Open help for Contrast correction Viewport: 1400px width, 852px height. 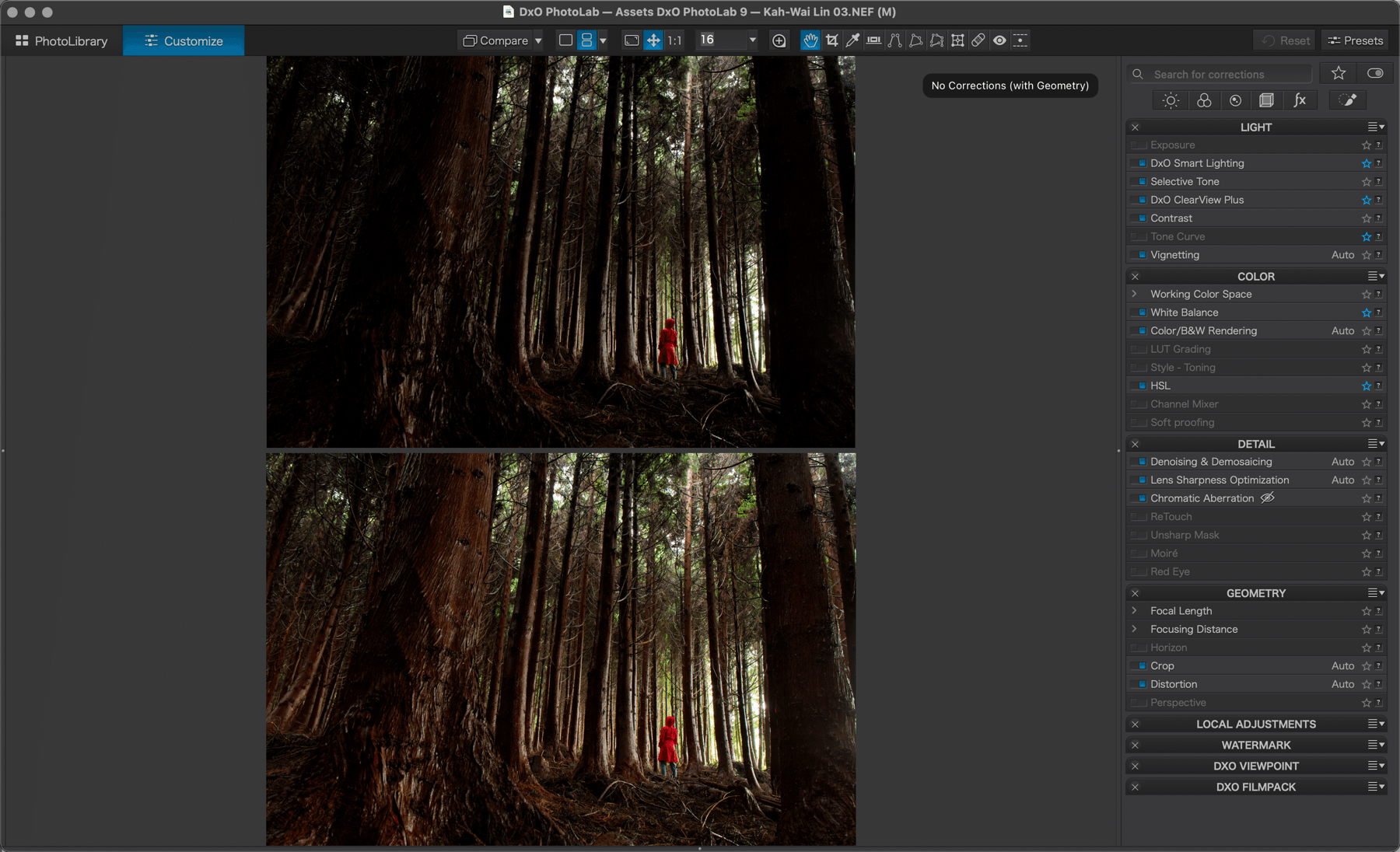(x=1379, y=218)
